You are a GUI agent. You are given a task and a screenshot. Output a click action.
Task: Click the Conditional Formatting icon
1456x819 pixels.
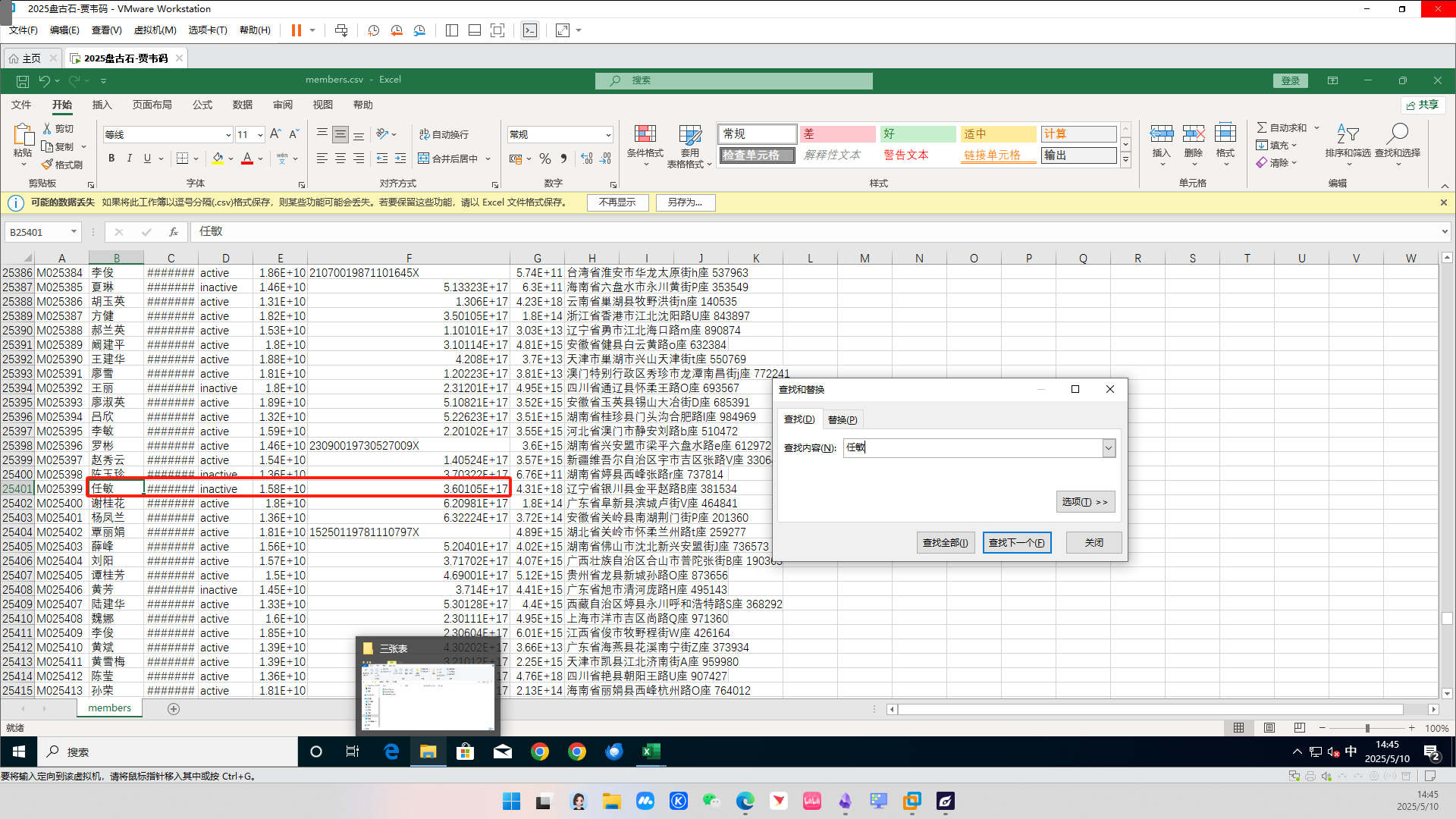pyautogui.click(x=645, y=135)
